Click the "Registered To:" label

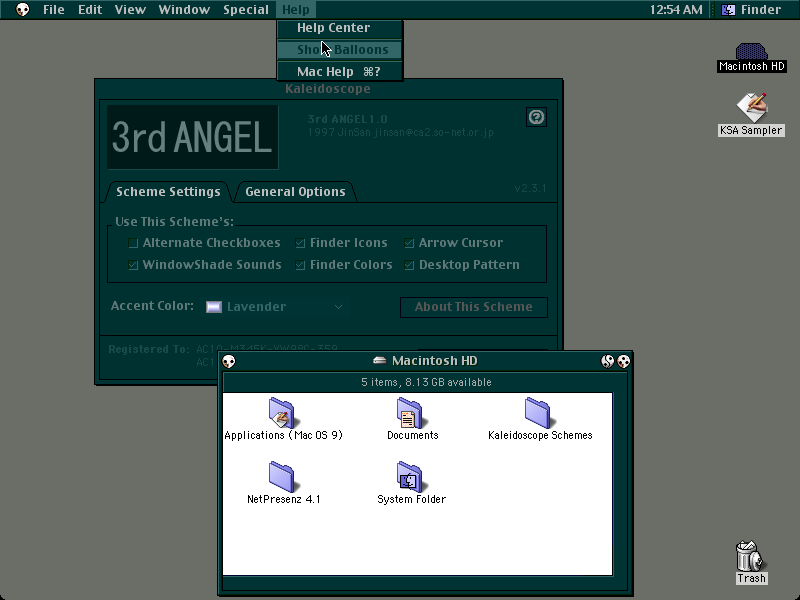[x=149, y=349]
